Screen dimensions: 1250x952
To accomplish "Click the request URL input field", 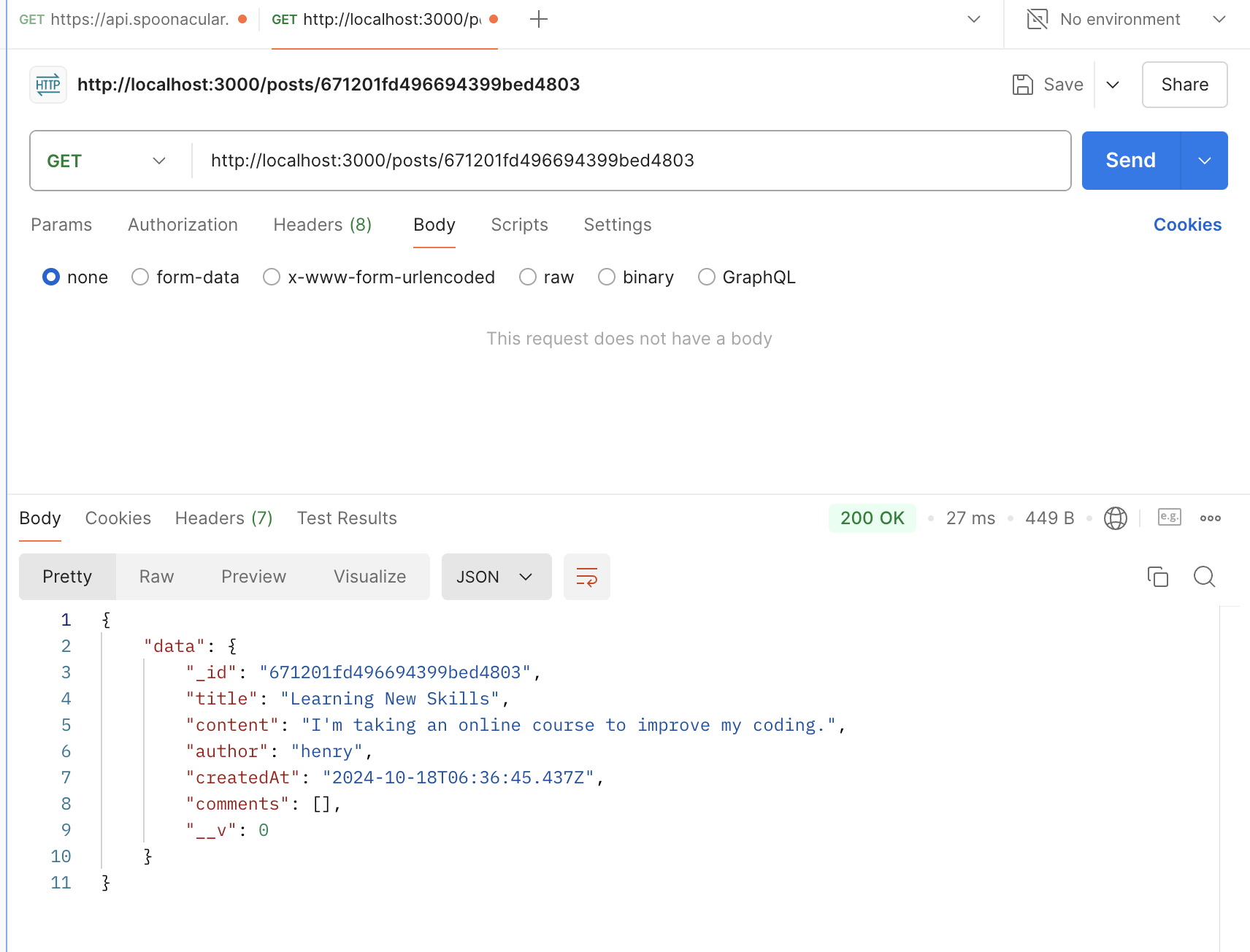I will 631,161.
